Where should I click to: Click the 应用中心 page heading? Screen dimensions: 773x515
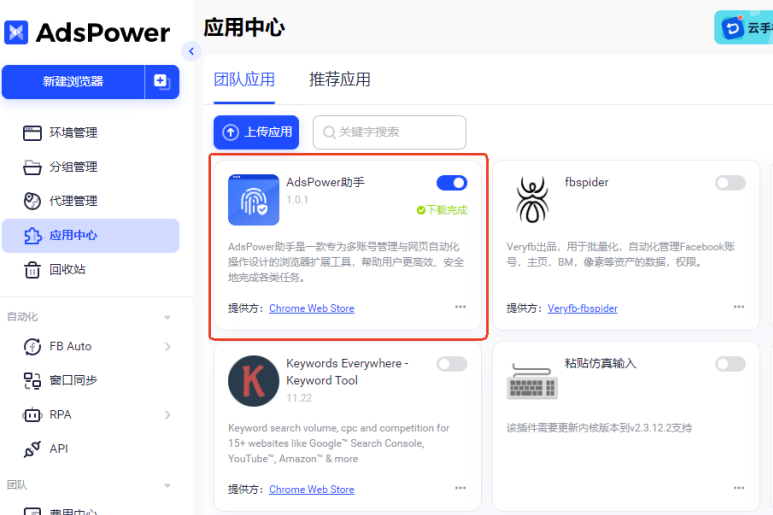244,28
